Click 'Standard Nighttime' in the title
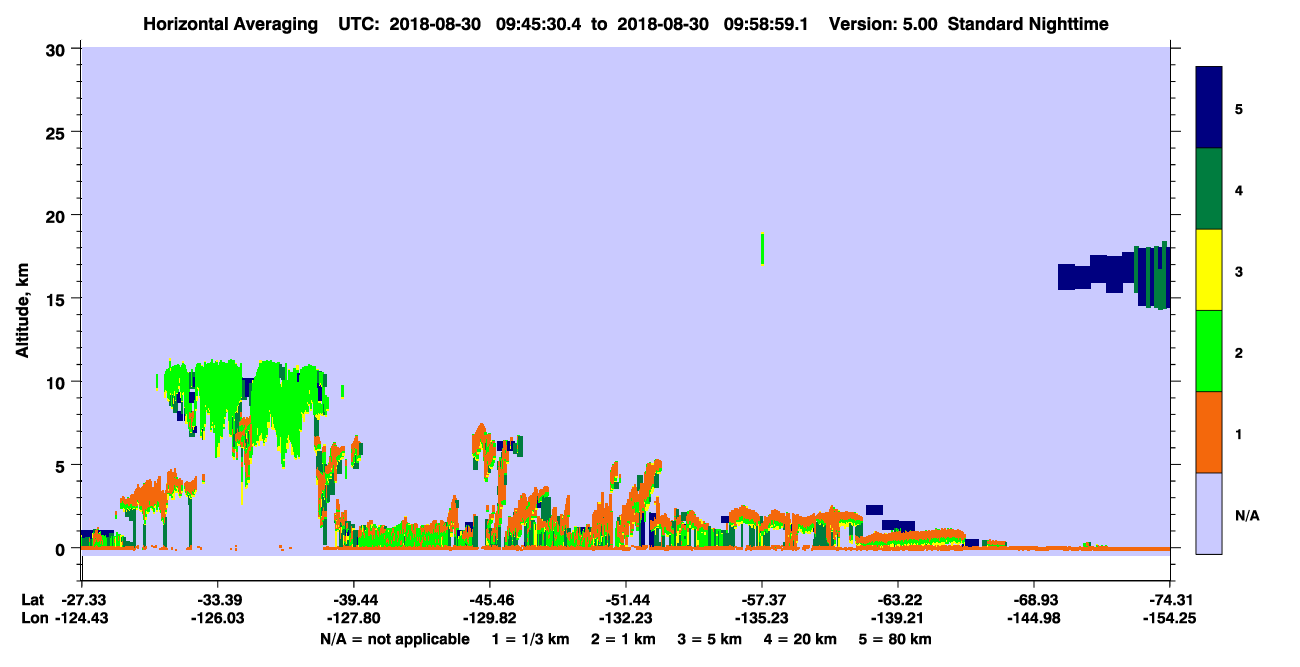The height and width of the screenshot is (667, 1300). [x=1028, y=24]
